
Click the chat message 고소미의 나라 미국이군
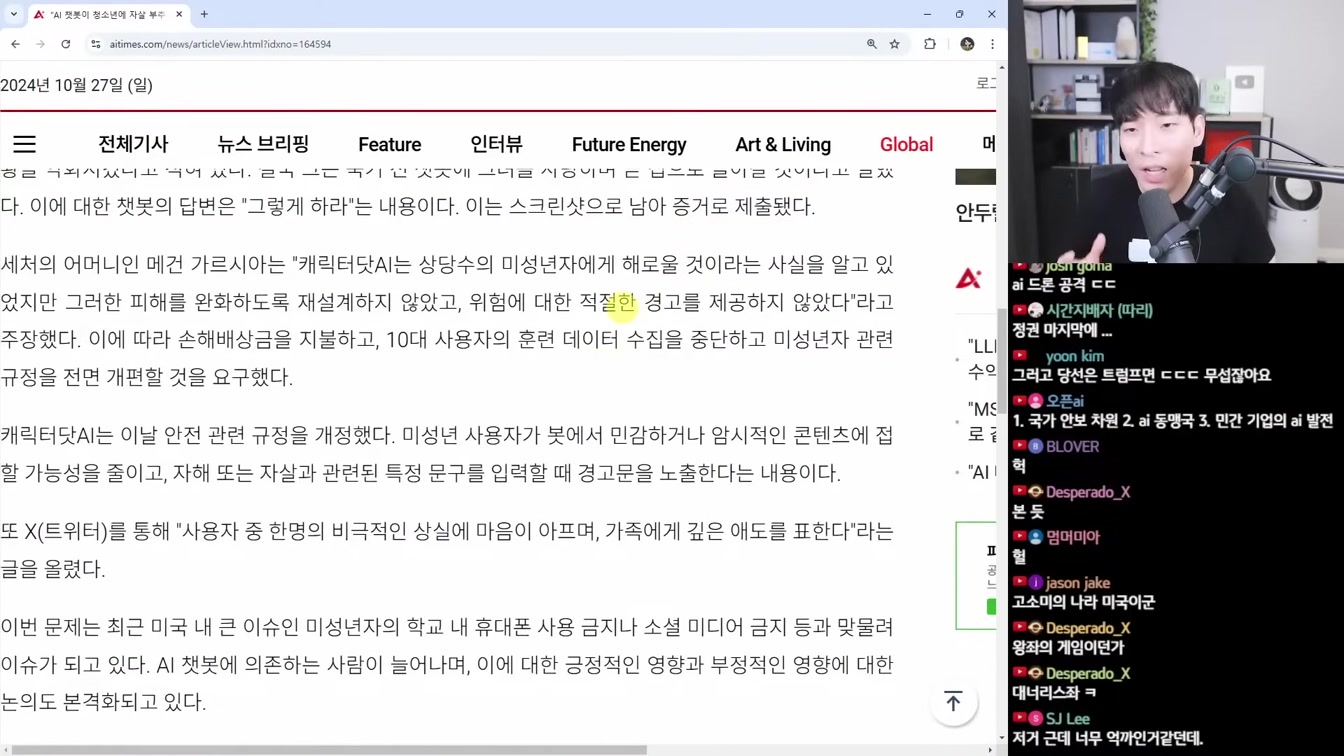(1083, 602)
